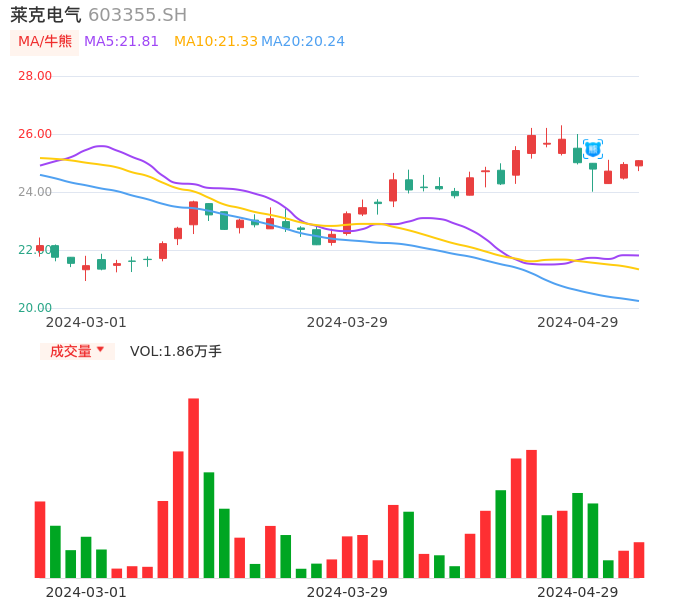Select the 成交量 volume indicator label
The height and width of the screenshot is (606, 686).
pos(70,351)
